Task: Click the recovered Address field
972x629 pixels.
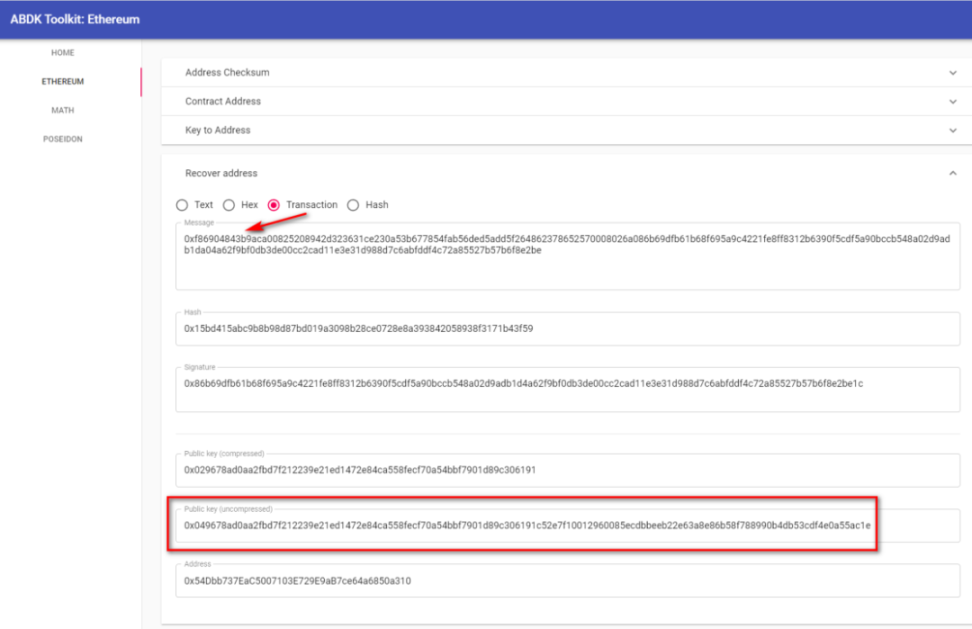Action: pos(566,580)
